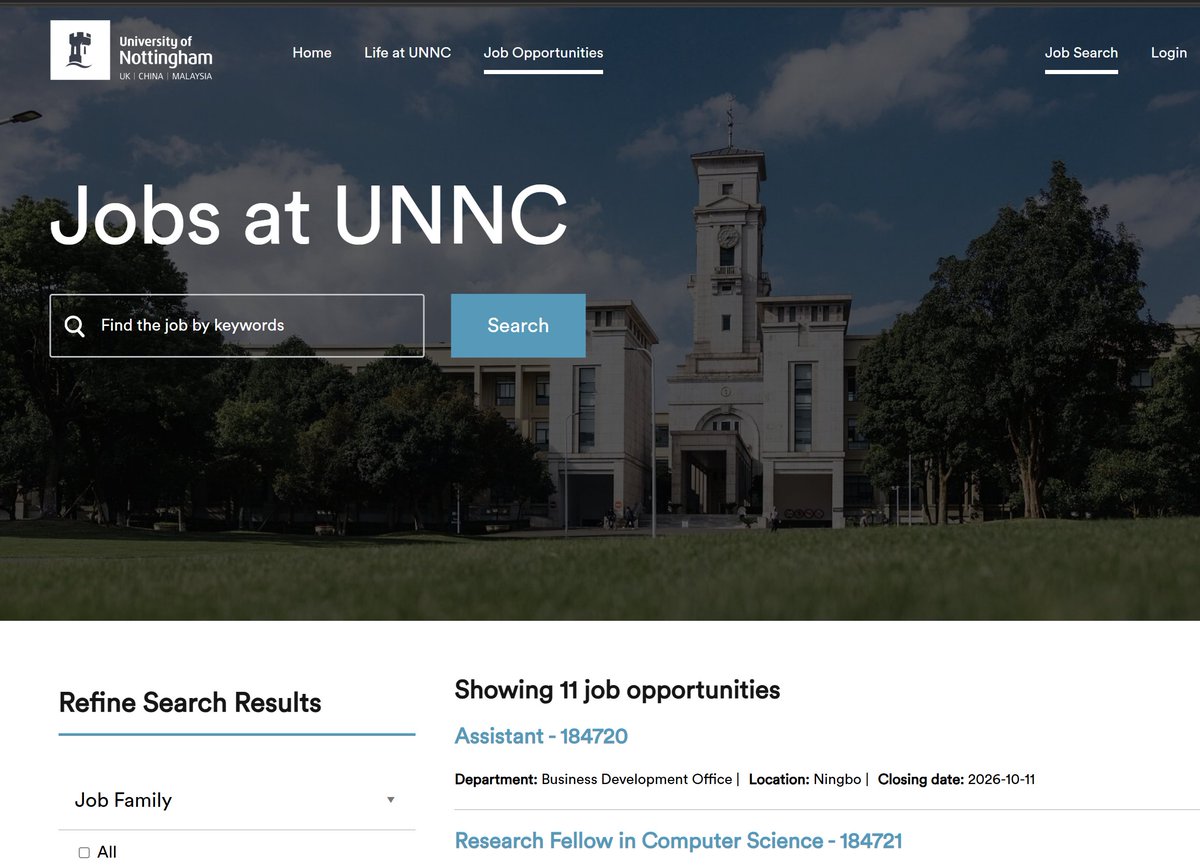1200x868 pixels.
Task: Expand the Job Family dropdown arrow
Action: point(391,800)
